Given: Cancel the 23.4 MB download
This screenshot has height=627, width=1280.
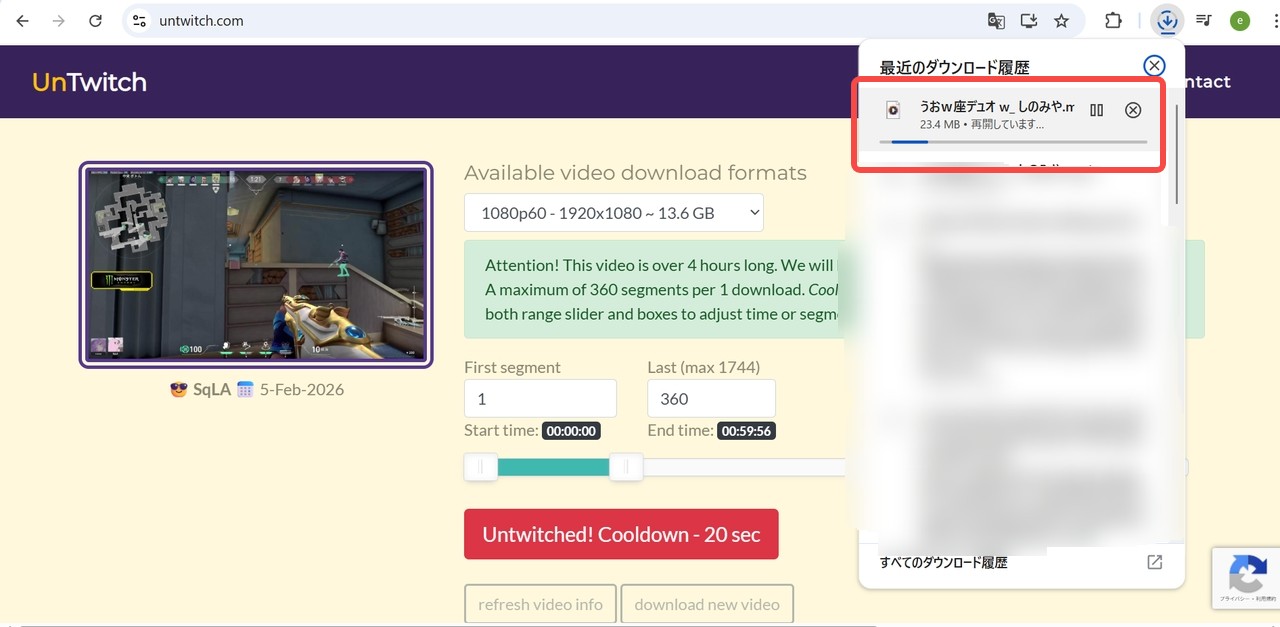Looking at the screenshot, I should (1133, 110).
